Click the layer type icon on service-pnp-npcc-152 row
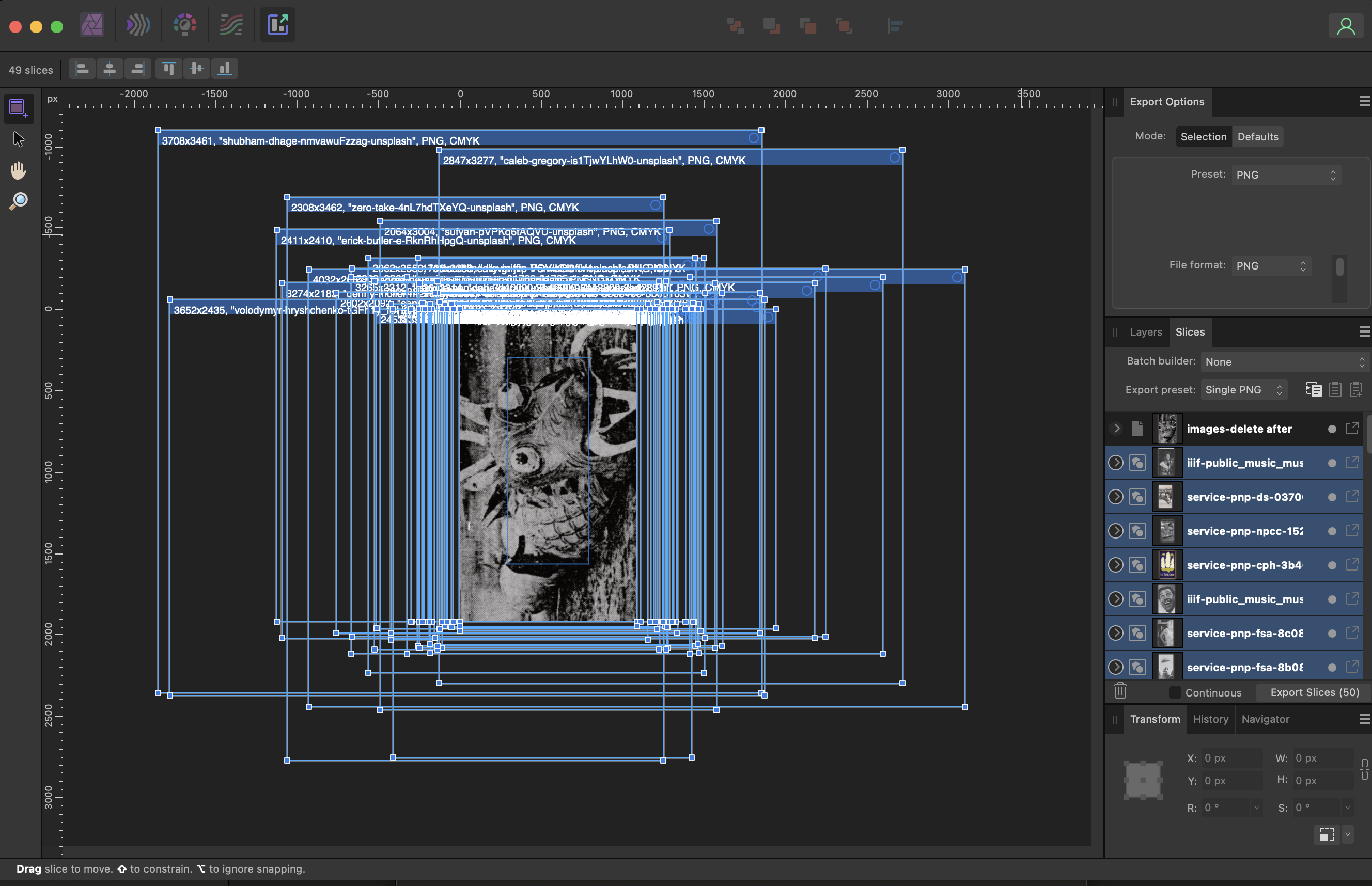Image resolution: width=1372 pixels, height=886 pixels. tap(1137, 530)
